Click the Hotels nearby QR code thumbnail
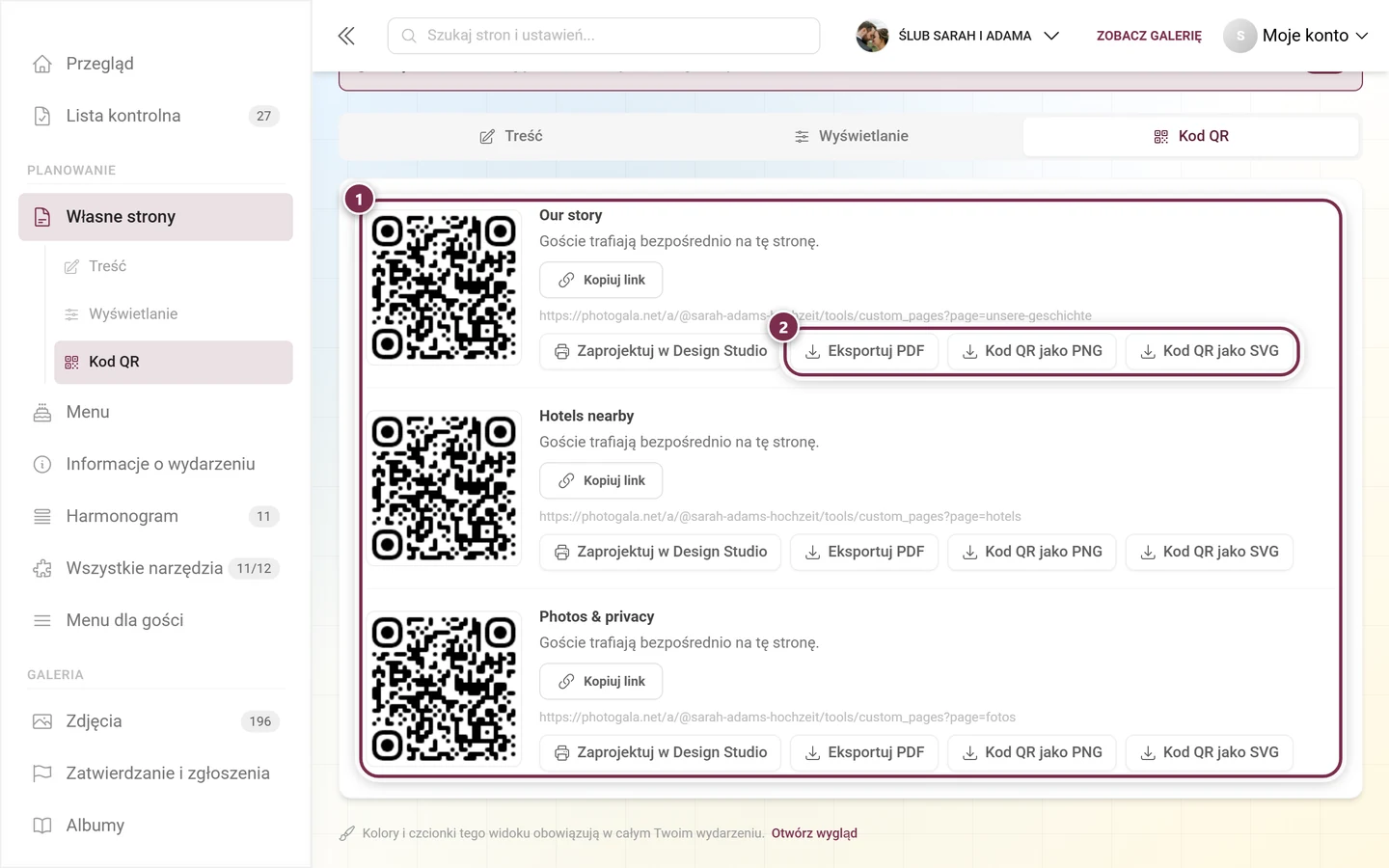 [445, 489]
